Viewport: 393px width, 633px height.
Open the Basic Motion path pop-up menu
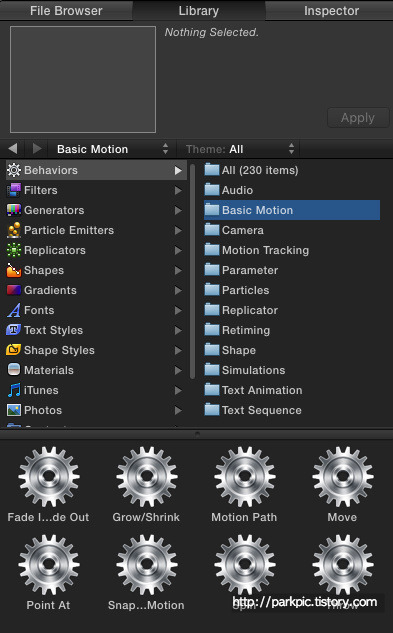coord(112,149)
